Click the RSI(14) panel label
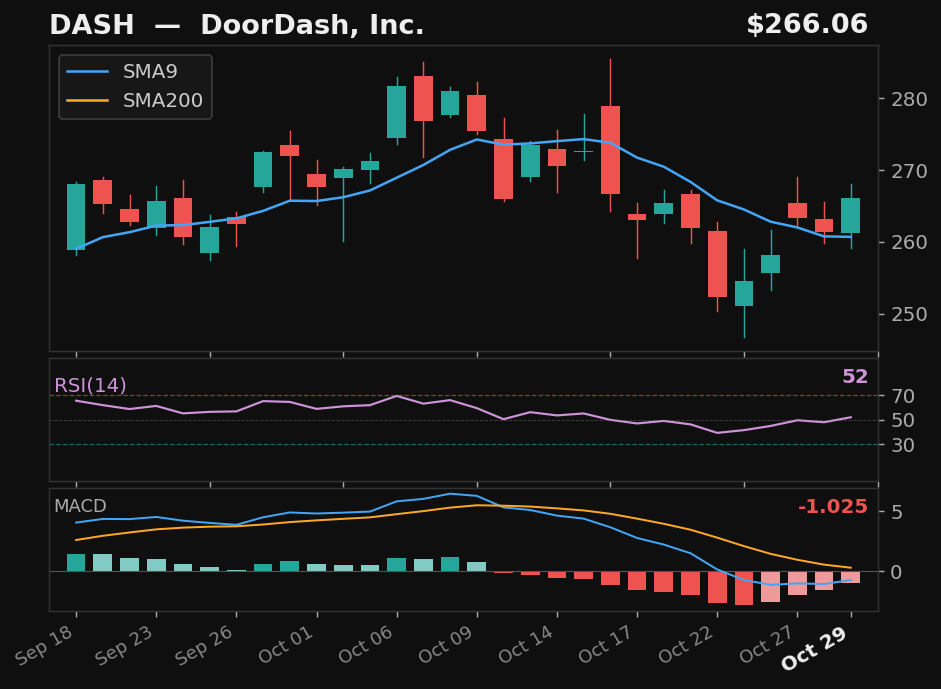Image resolution: width=941 pixels, height=689 pixels. coord(90,385)
